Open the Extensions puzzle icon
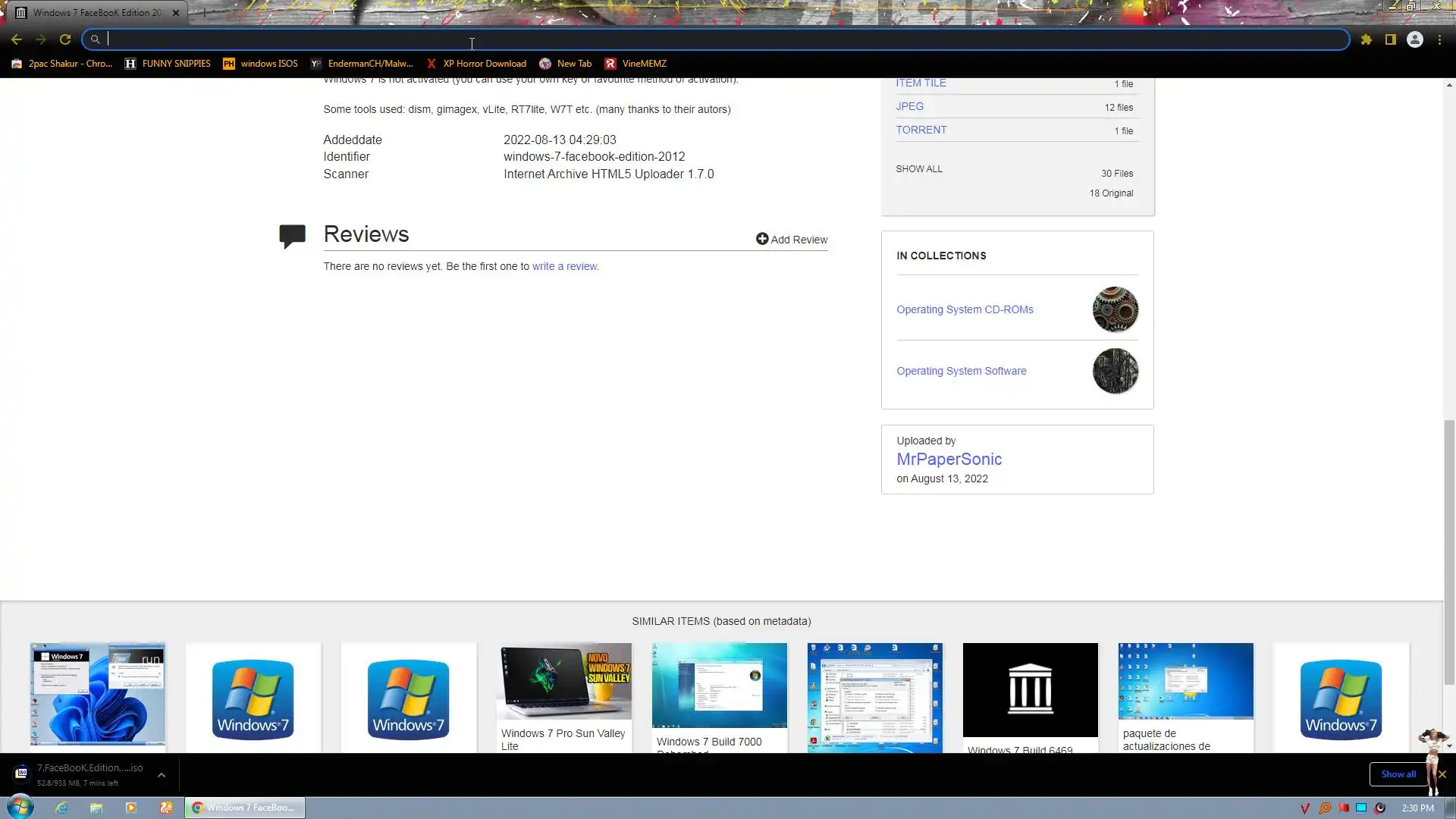Viewport: 1456px width, 819px height. 1367,39
